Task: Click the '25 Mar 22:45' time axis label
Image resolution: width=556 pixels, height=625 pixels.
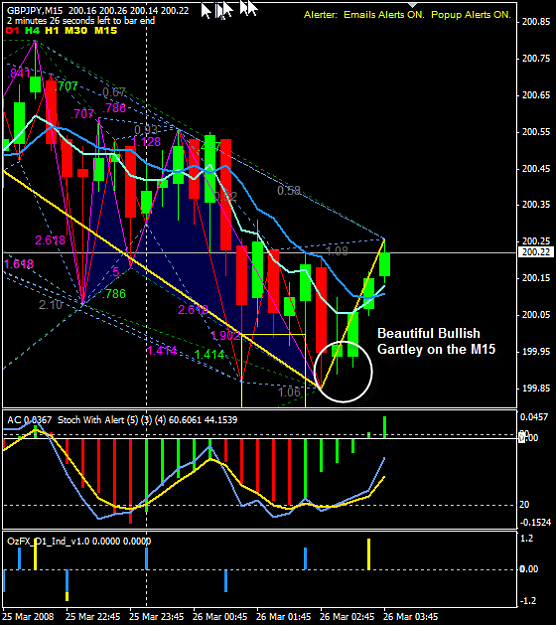Action: click(x=93, y=617)
